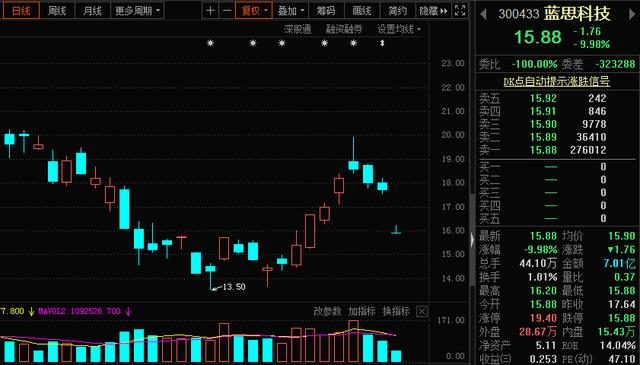640x365 pixels.
Task: Click yellow arrow beside volume MA value
Action: [x=31, y=312]
